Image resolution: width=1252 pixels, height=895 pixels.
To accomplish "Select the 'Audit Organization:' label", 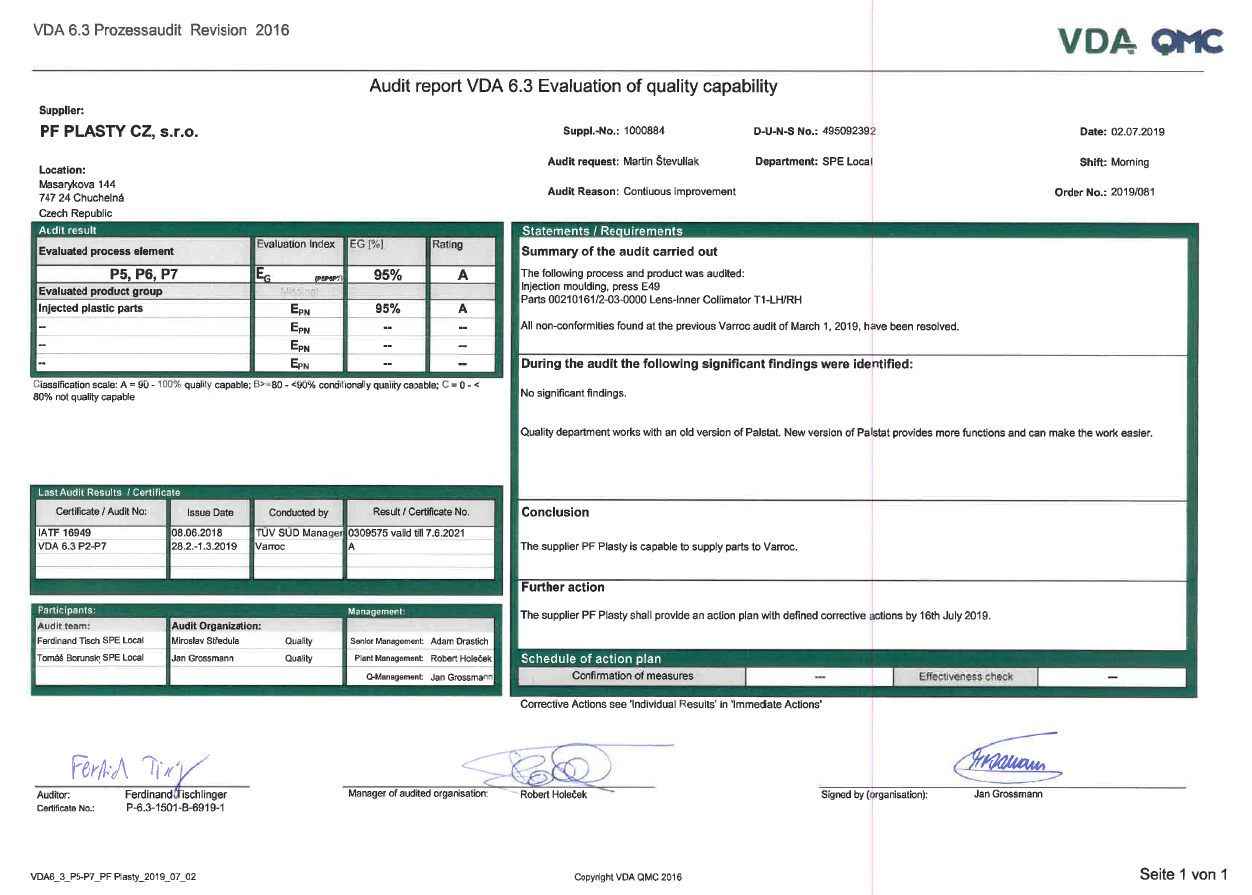I will pos(217,625).
